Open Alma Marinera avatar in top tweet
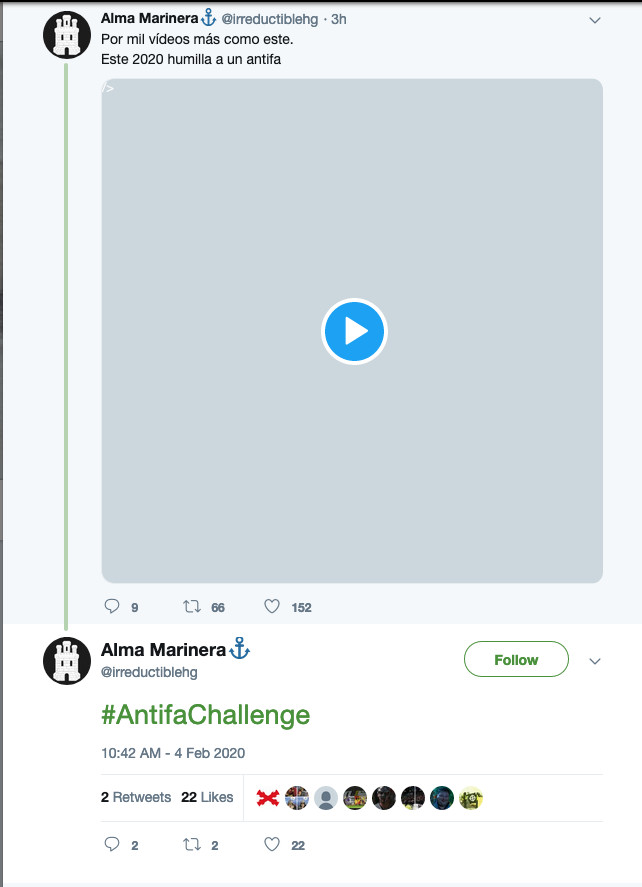This screenshot has height=887, width=642. coord(67,35)
